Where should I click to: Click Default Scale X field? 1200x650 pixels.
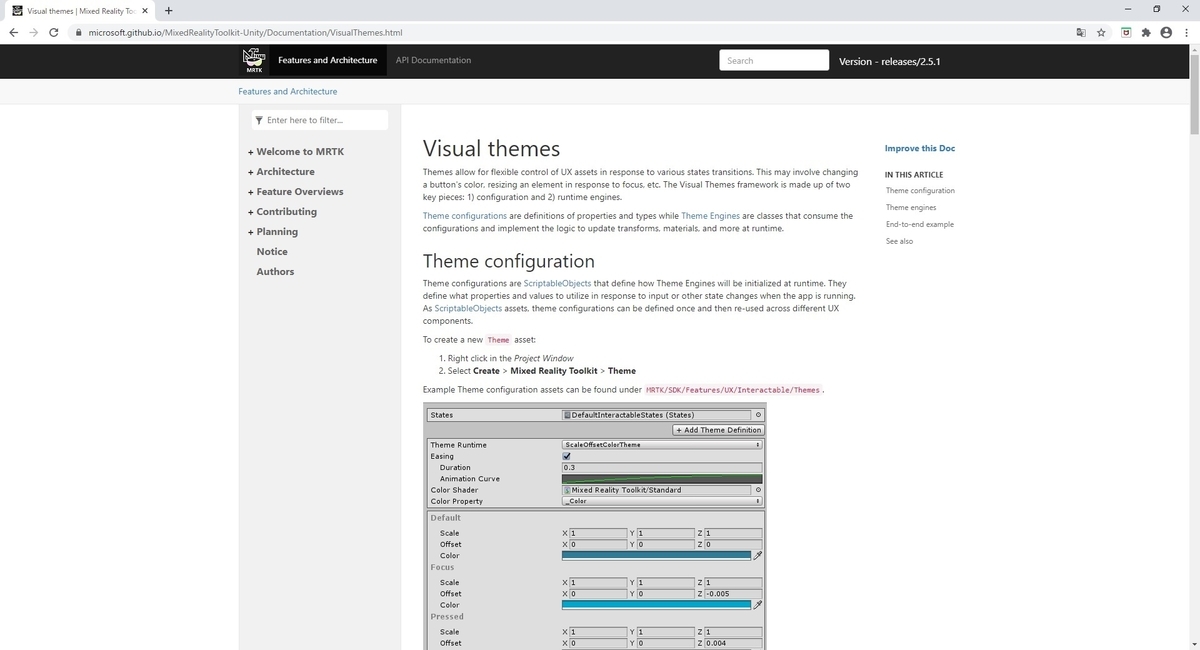click(598, 533)
